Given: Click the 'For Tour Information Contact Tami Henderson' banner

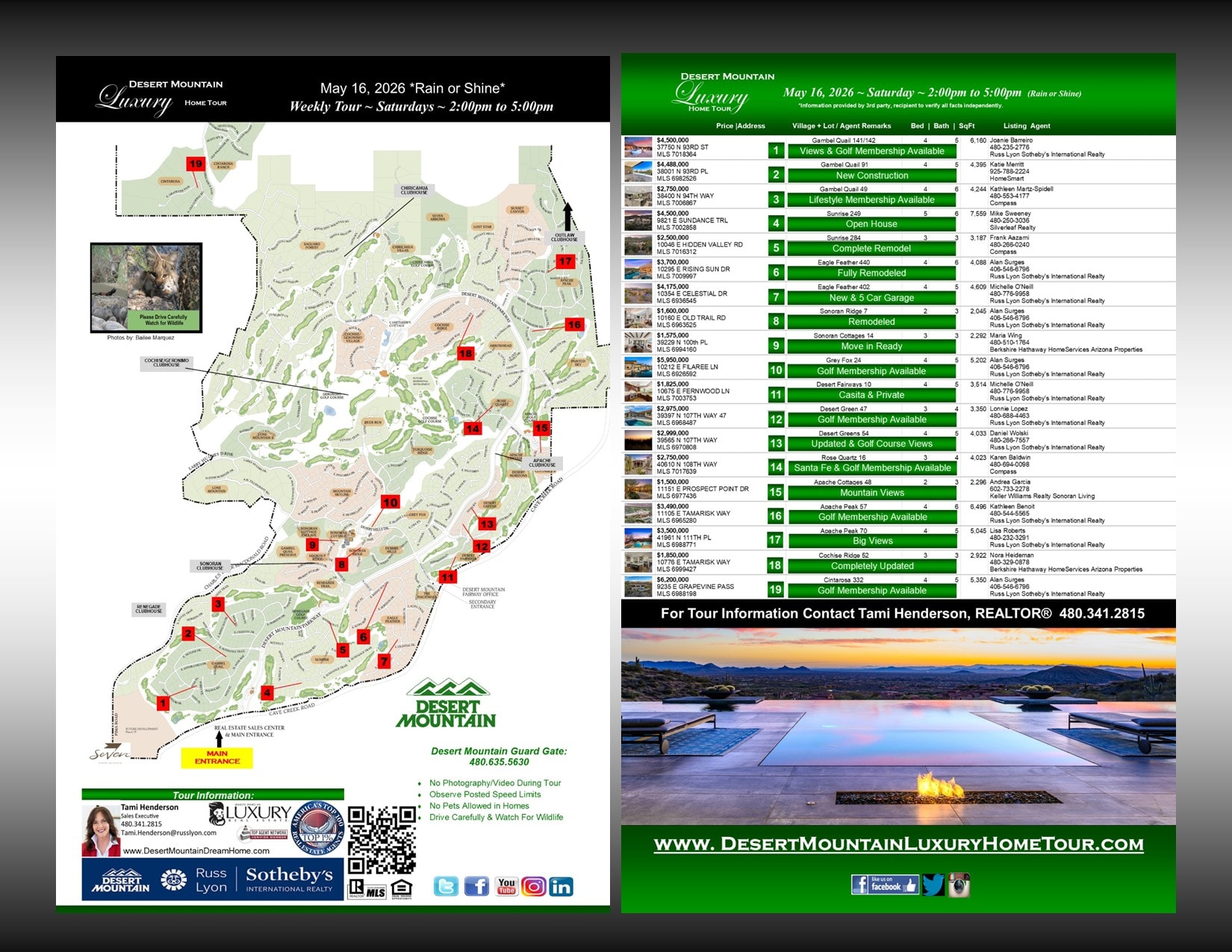Looking at the screenshot, I should tap(898, 614).
